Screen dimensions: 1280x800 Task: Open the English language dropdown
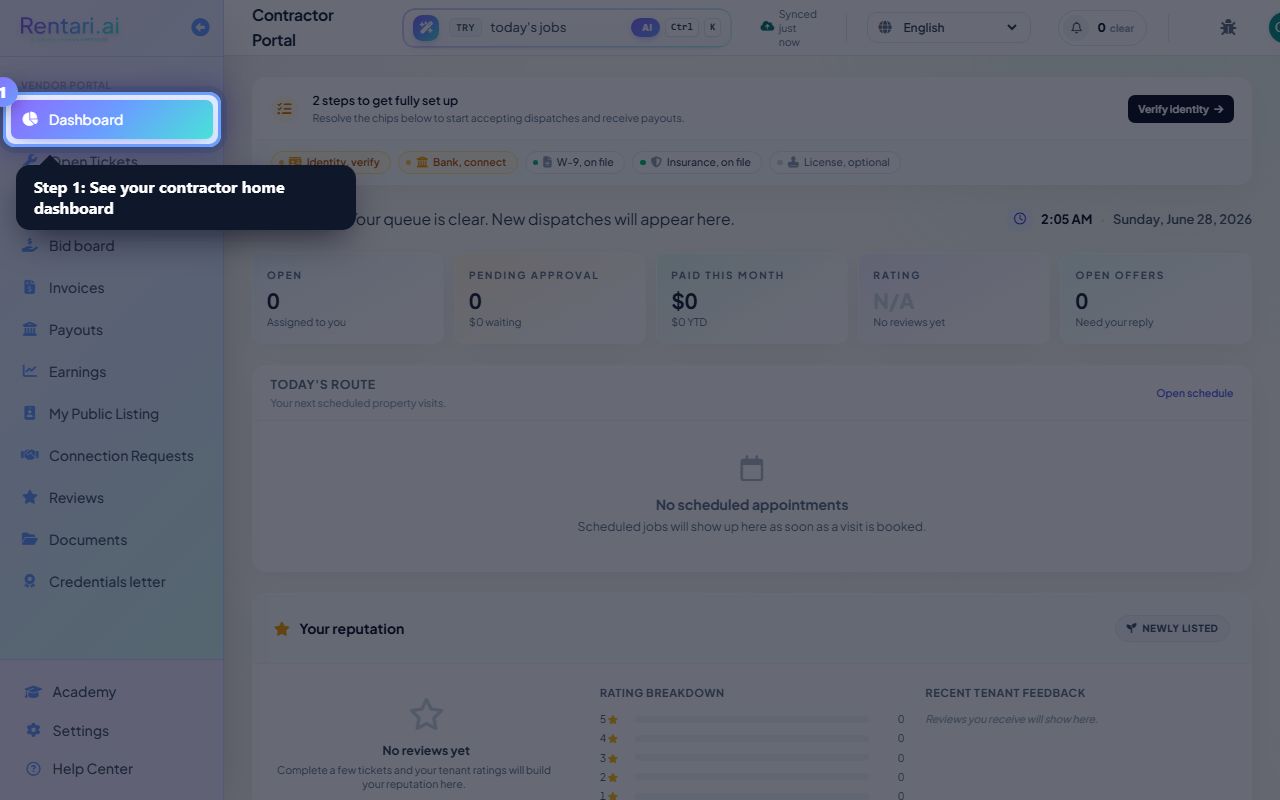click(949, 27)
